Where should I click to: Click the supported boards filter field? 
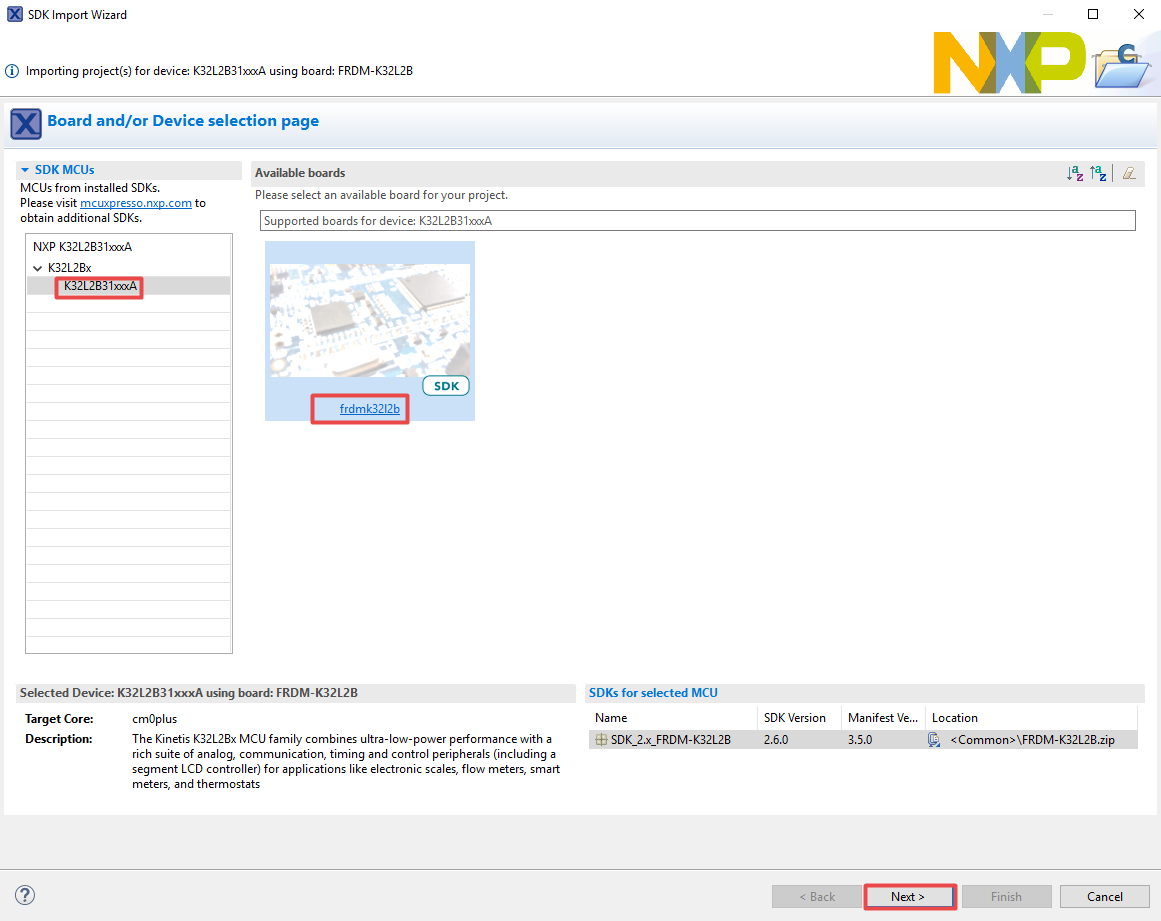pyautogui.click(x=697, y=221)
